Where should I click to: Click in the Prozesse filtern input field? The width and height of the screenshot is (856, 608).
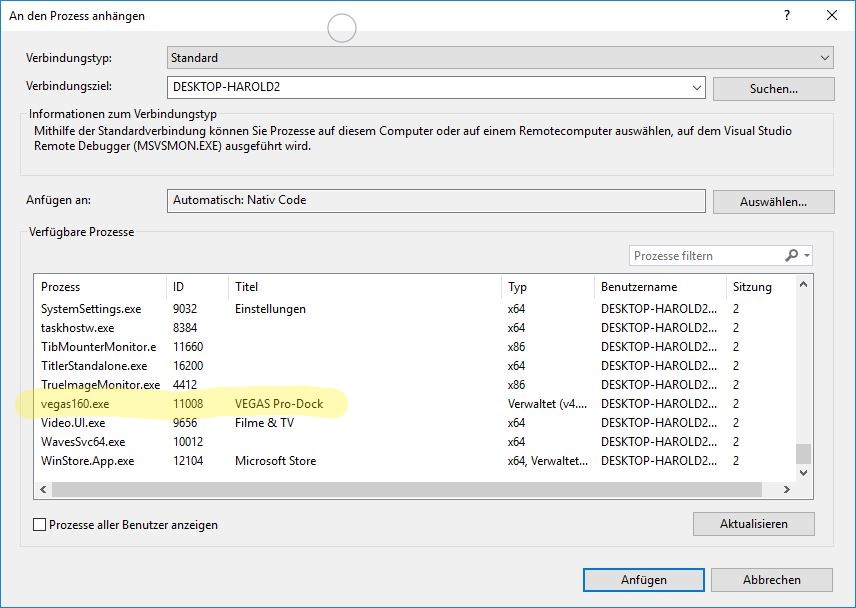[705, 256]
